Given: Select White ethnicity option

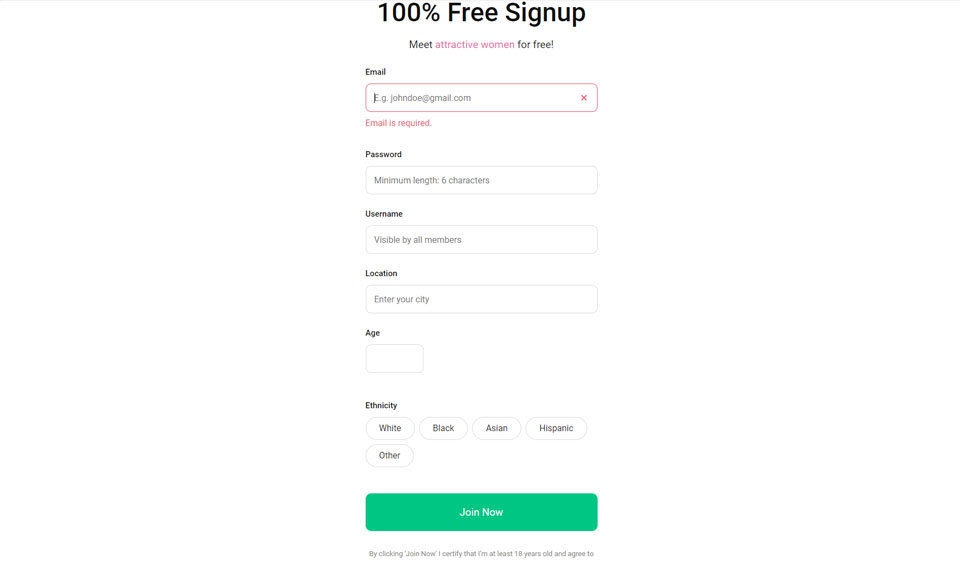Looking at the screenshot, I should click(x=390, y=428).
